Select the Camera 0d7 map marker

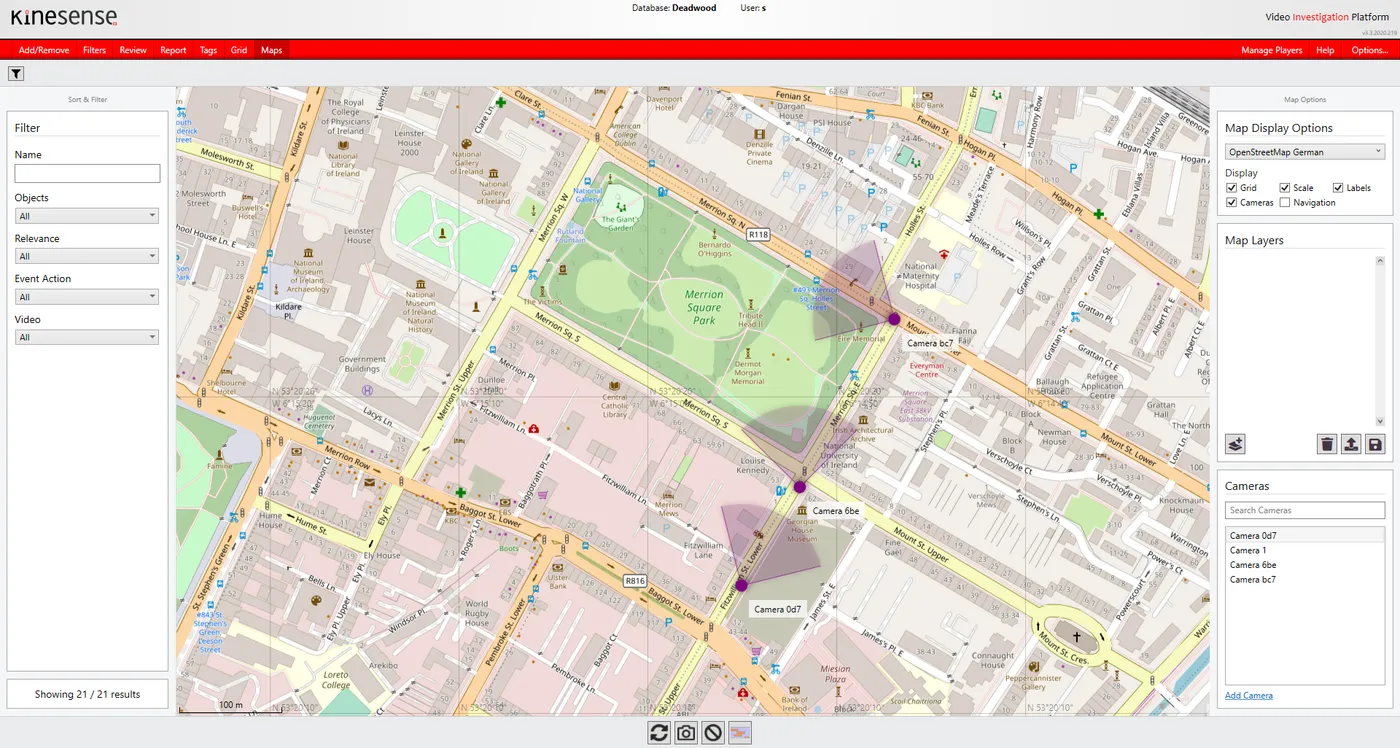(742, 585)
